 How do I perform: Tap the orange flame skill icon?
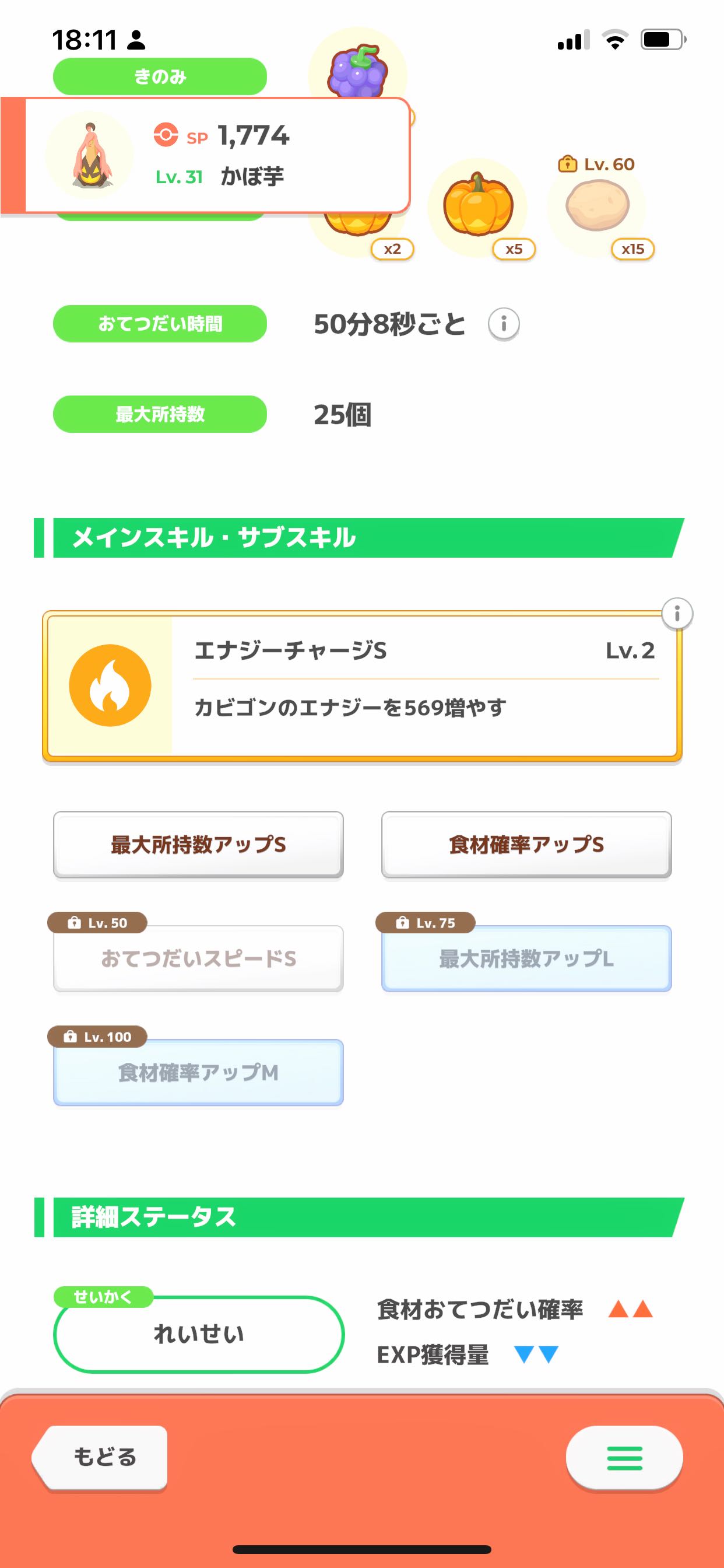(110, 685)
